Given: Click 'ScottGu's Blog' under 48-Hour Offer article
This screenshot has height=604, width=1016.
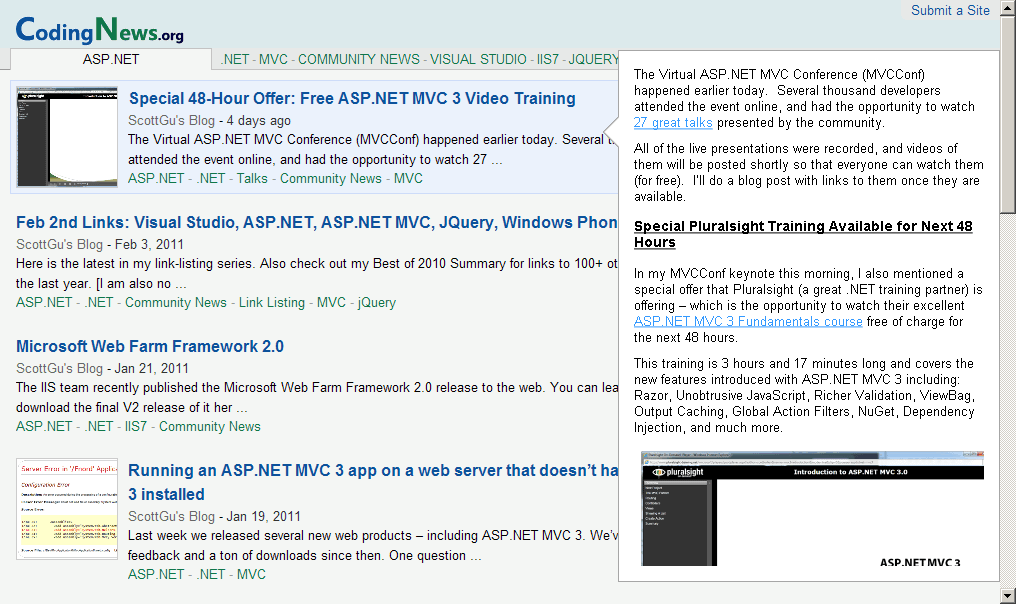Looking at the screenshot, I should [x=171, y=121].
